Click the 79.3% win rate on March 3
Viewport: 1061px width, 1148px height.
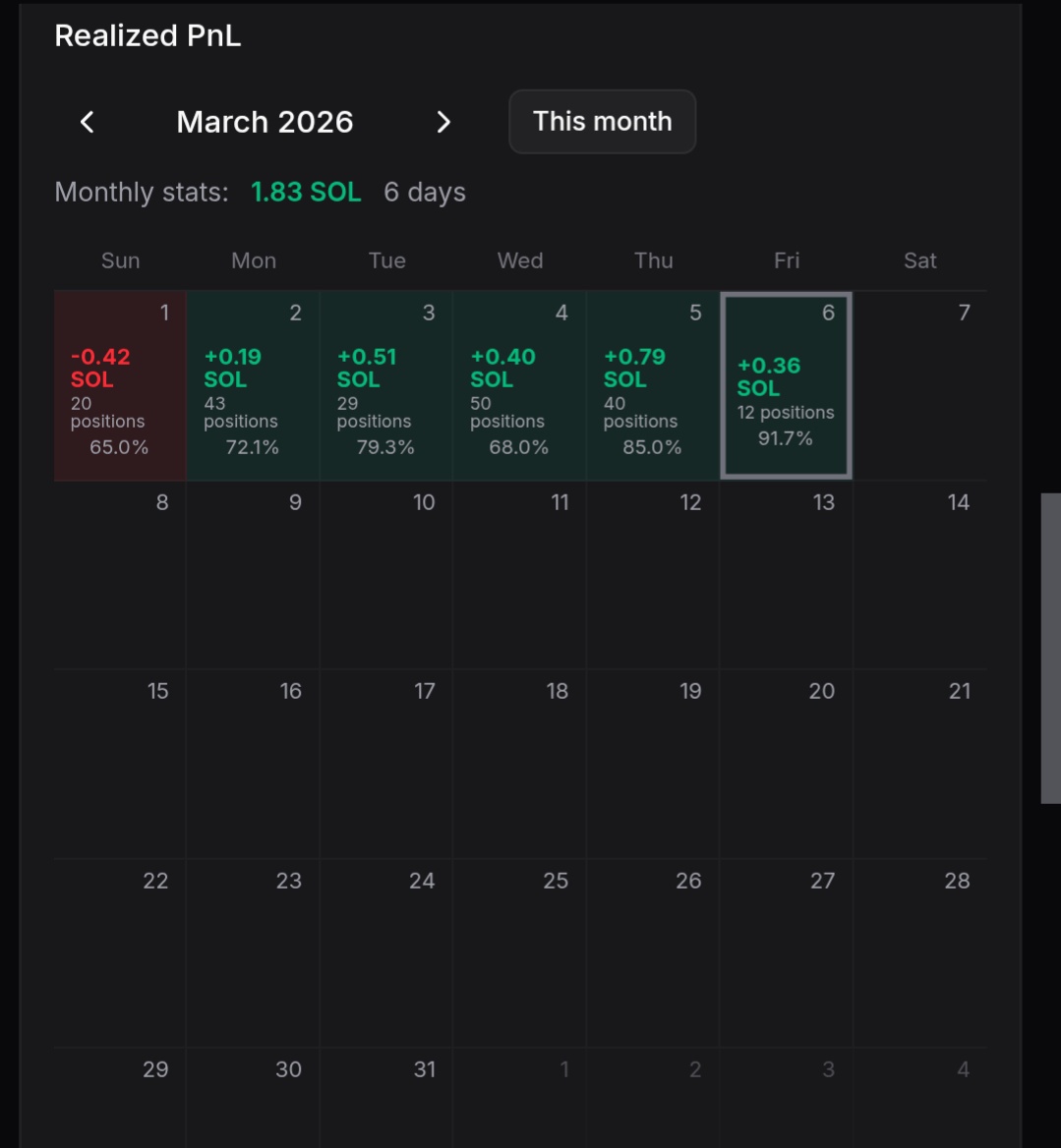pos(385,447)
